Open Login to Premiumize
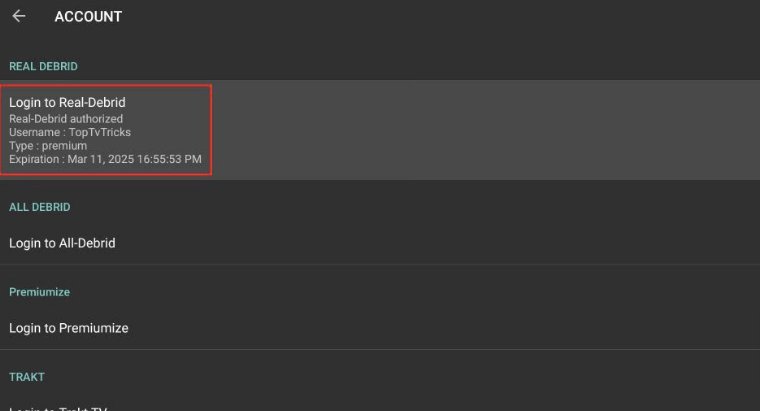 click(x=69, y=328)
